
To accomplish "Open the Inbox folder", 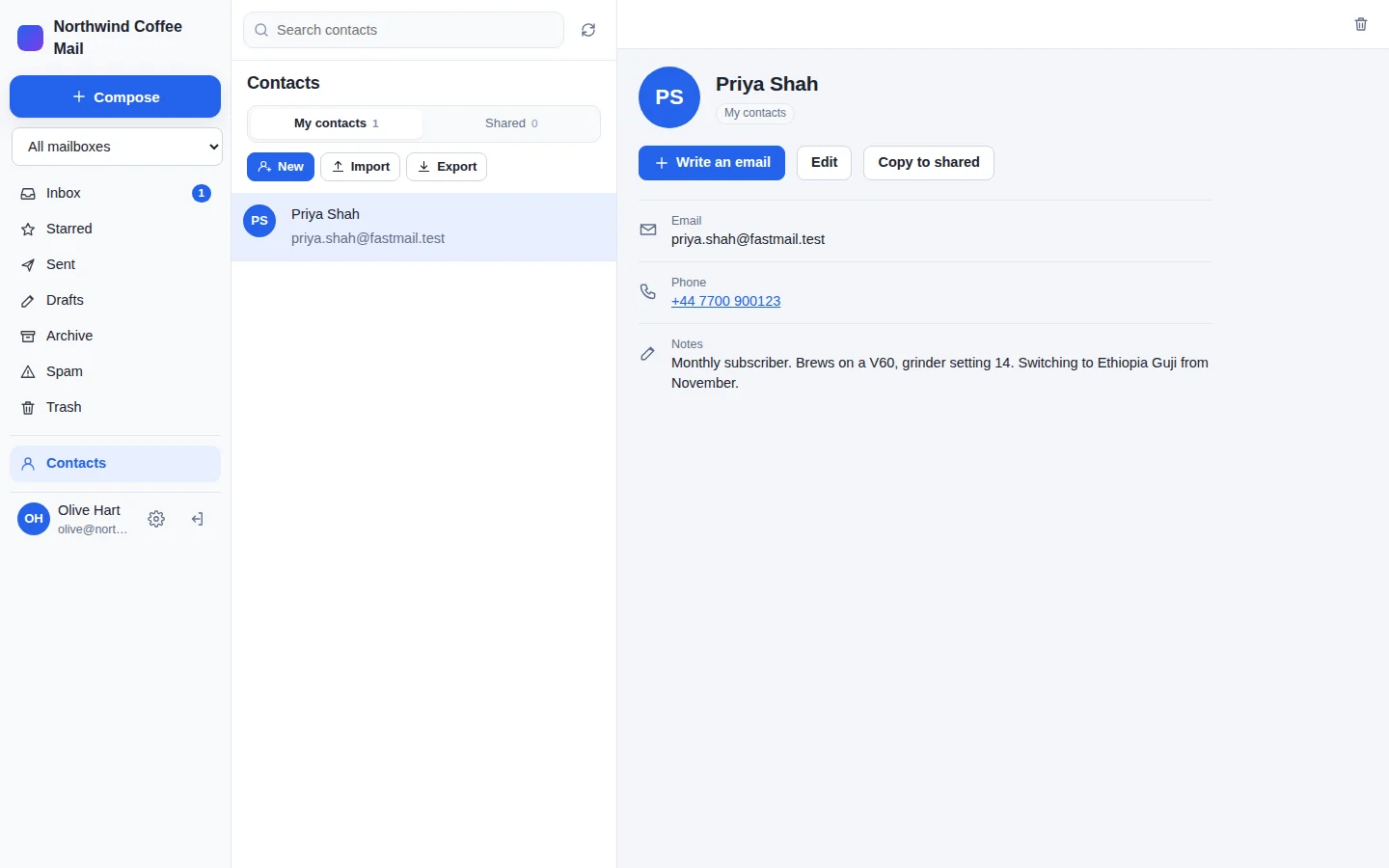I will 116,193.
